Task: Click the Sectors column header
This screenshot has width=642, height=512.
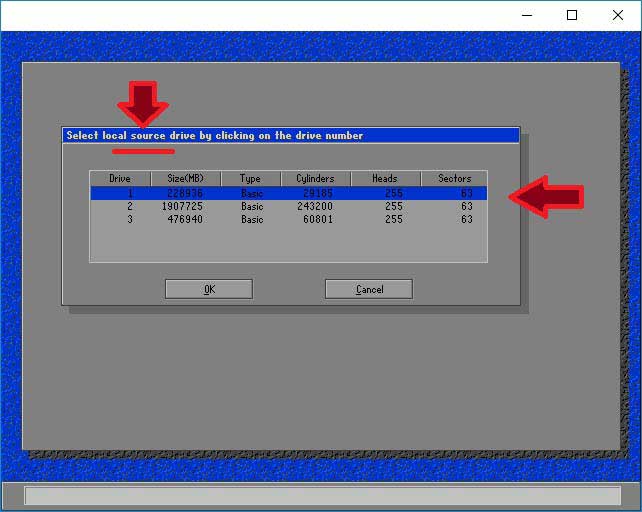Action: click(x=454, y=178)
